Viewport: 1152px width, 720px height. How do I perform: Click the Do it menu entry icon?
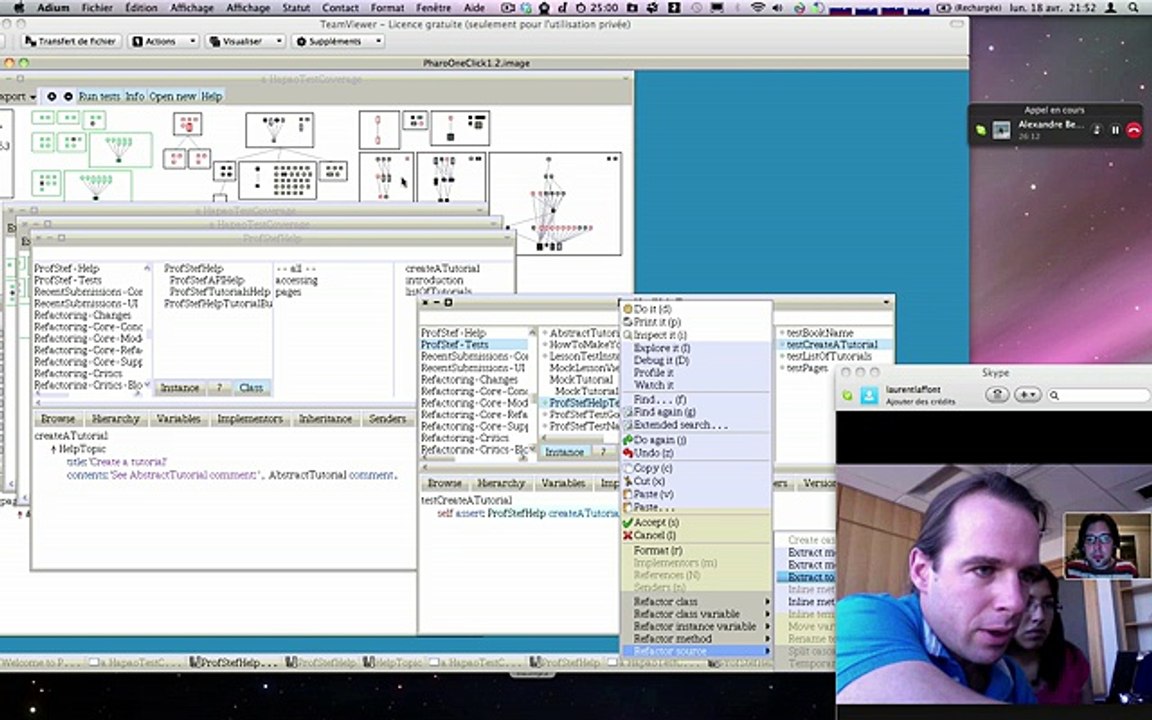627,309
